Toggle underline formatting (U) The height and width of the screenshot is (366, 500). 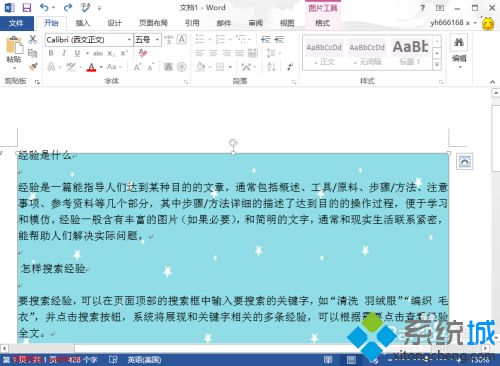[77, 53]
